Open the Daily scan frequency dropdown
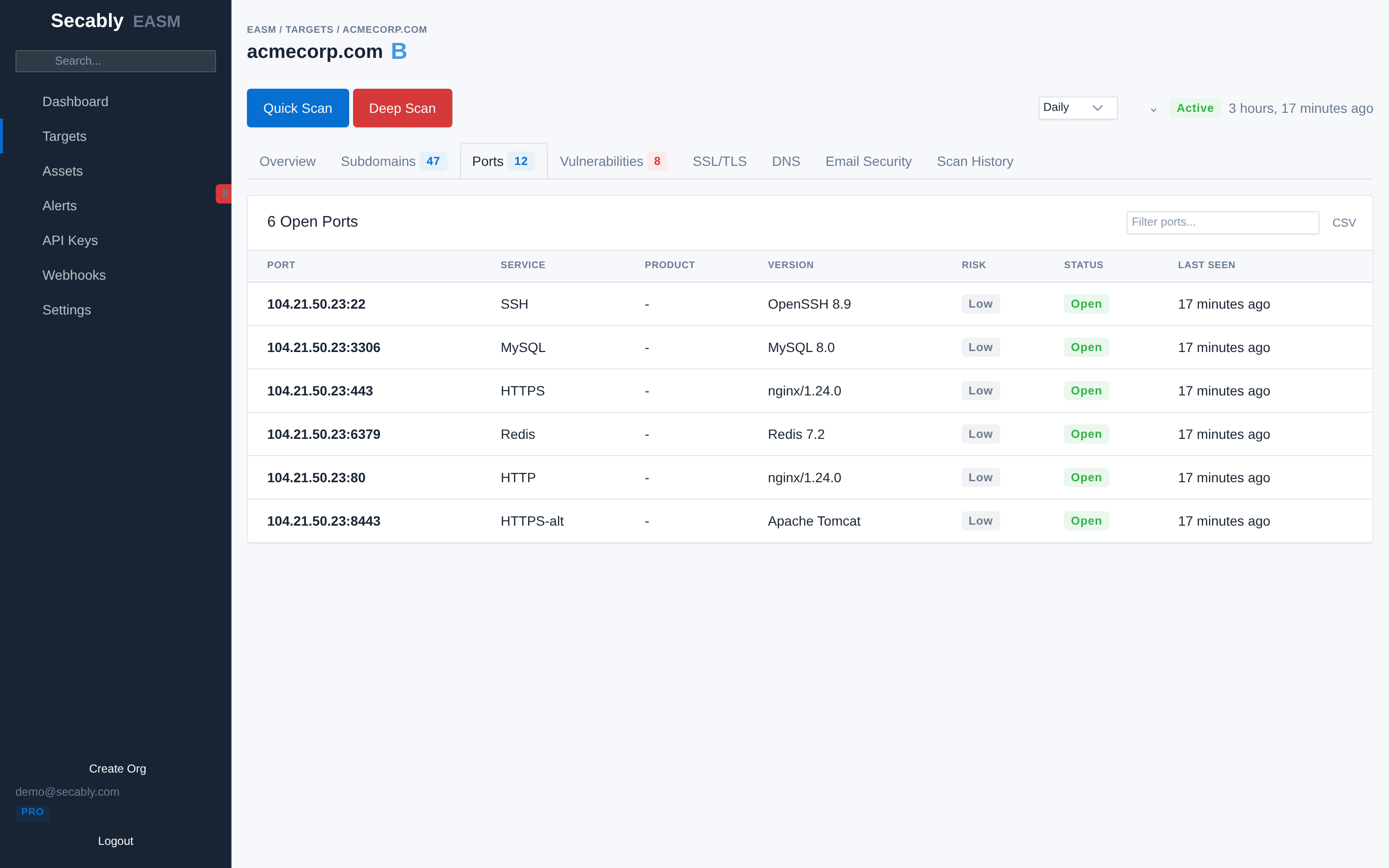Viewport: 1389px width, 868px height. [x=1077, y=108]
